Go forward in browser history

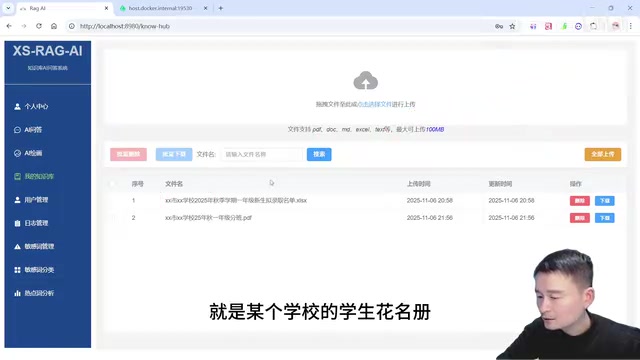click(24, 26)
